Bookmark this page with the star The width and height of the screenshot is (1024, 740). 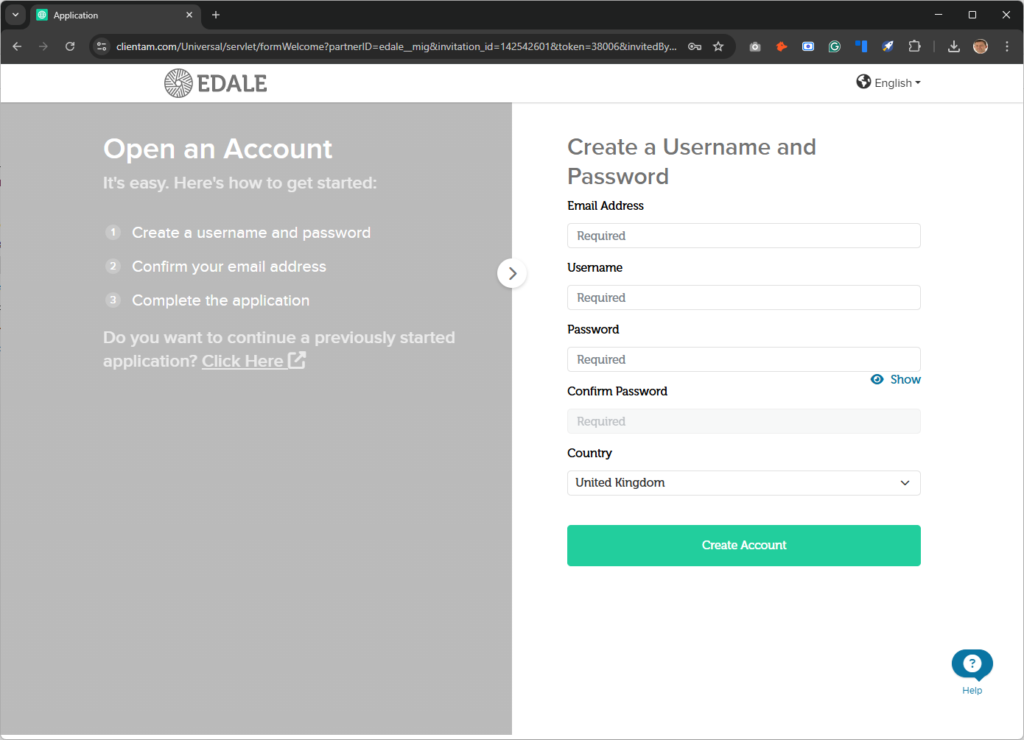pos(718,46)
